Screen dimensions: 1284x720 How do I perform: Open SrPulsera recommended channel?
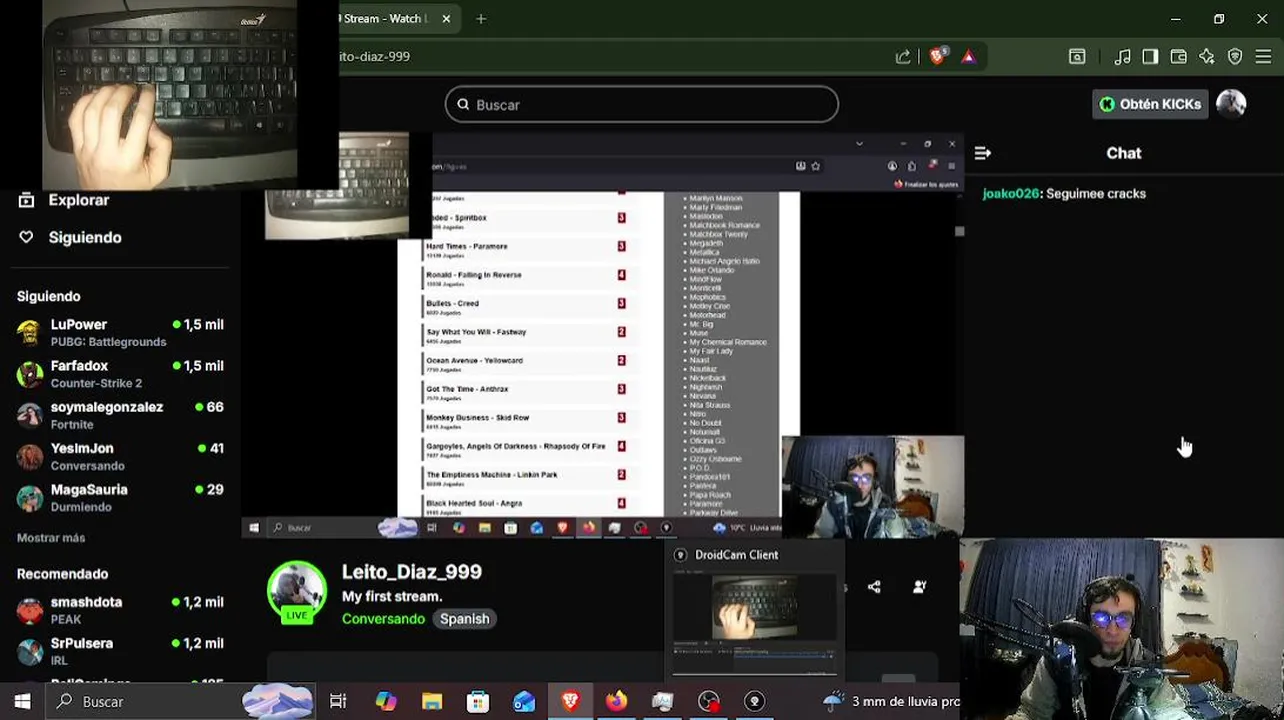(x=120, y=651)
